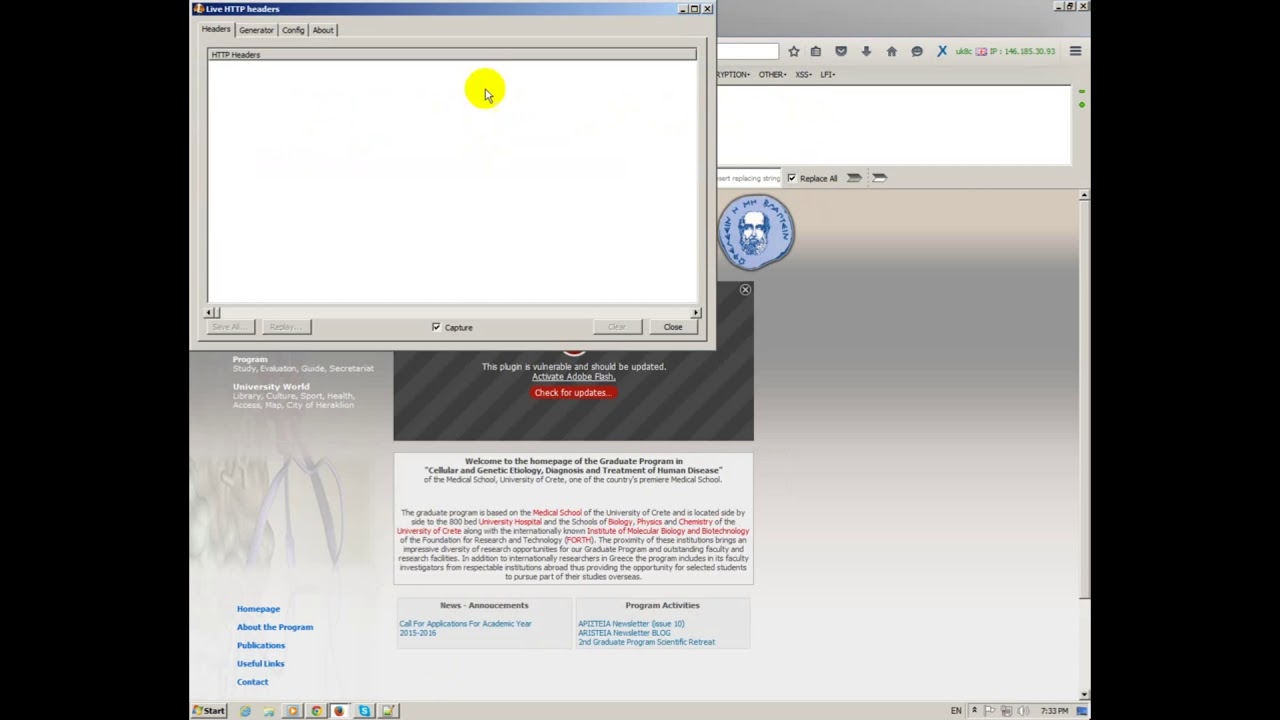1280x720 pixels.
Task: Click the Replay button
Action: click(x=285, y=327)
